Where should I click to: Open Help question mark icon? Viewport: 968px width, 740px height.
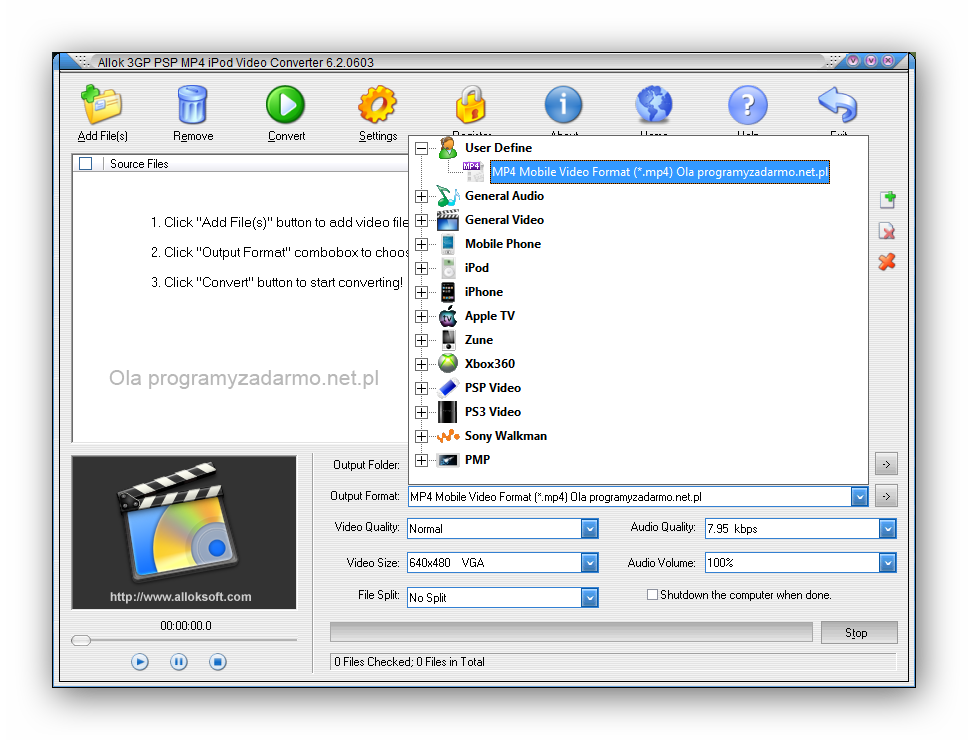pos(748,105)
